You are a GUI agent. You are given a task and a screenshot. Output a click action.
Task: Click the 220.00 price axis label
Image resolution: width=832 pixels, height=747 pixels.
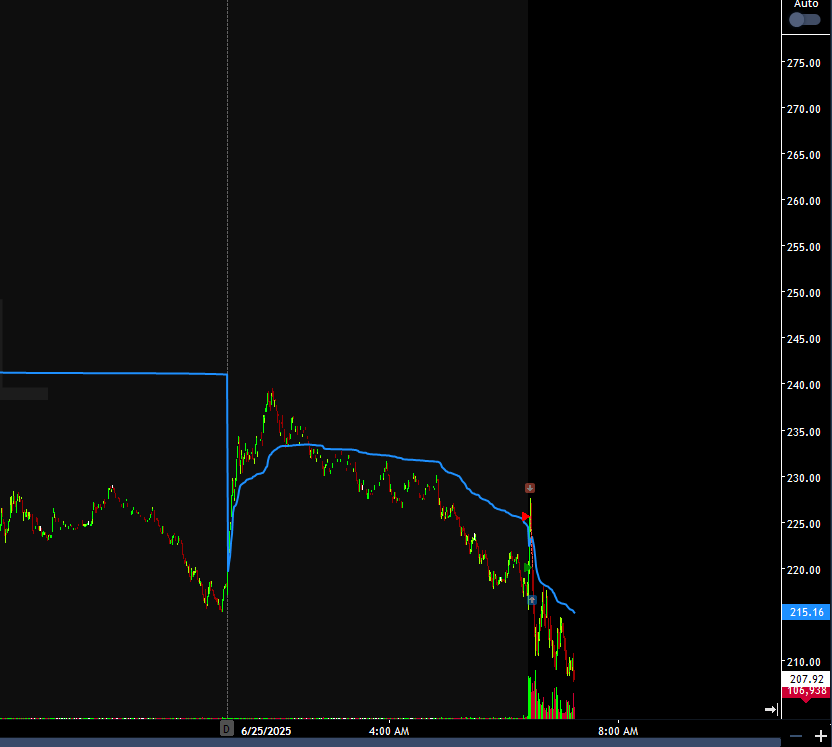(x=803, y=570)
